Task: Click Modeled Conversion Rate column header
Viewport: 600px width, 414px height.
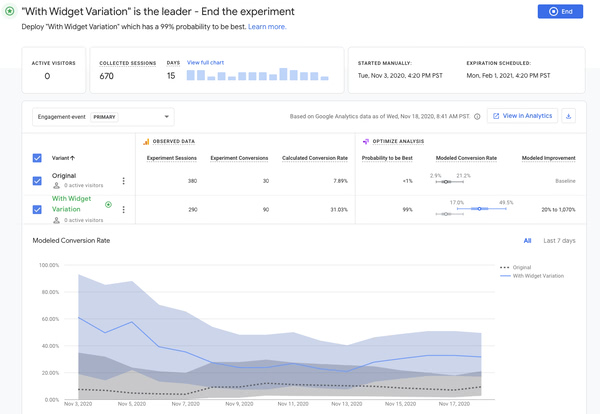Action: coord(466,158)
